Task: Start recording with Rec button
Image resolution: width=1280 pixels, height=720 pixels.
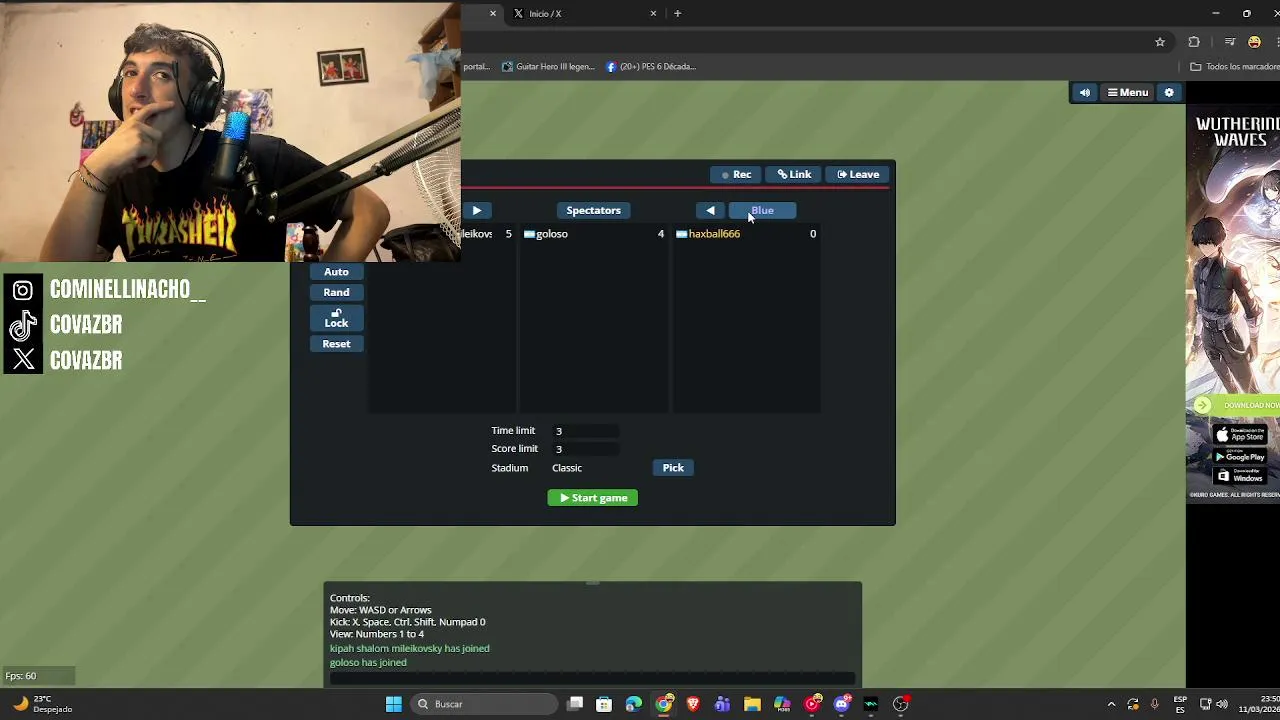Action: (x=736, y=174)
